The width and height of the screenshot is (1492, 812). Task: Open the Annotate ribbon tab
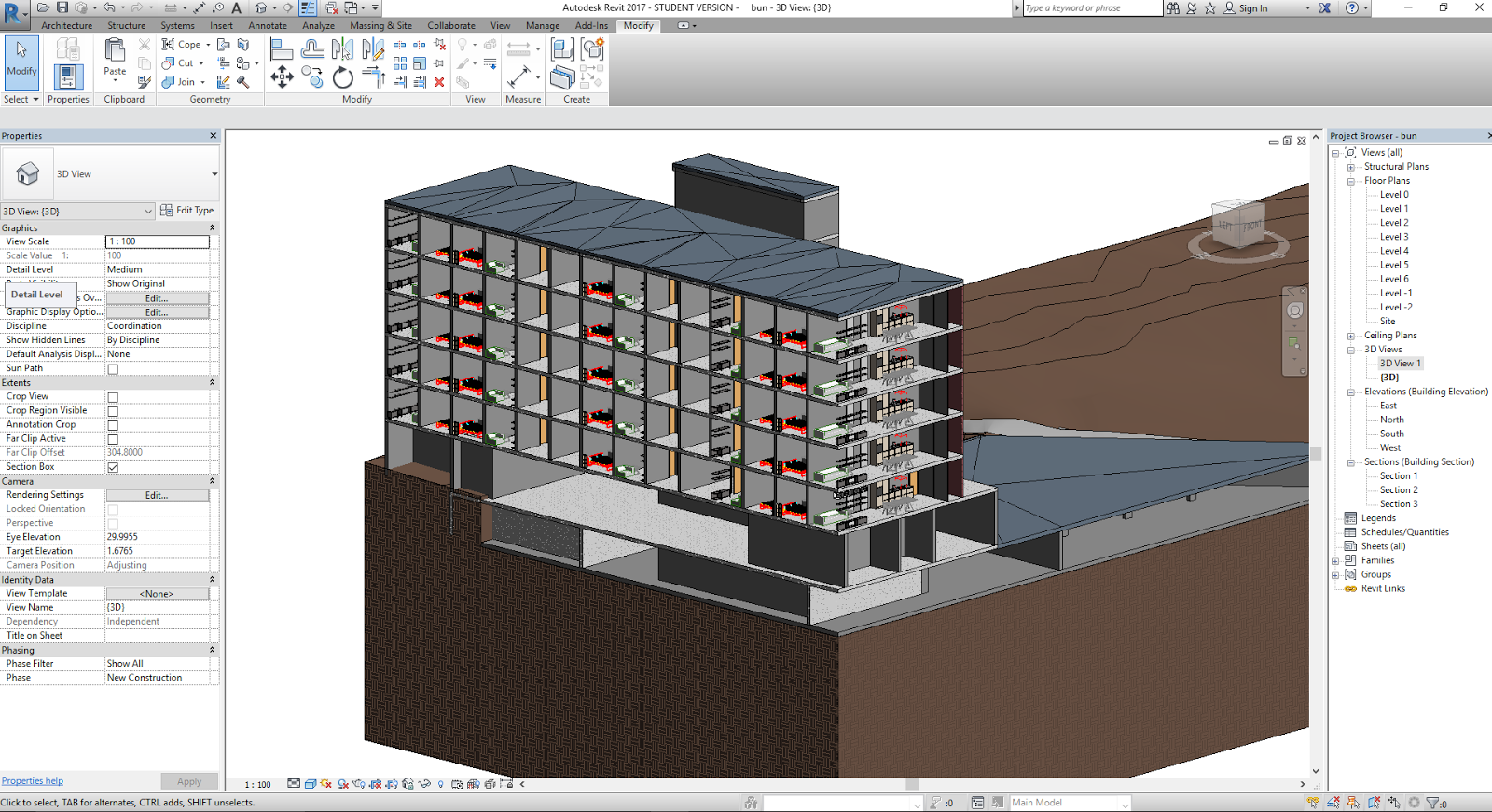pos(268,26)
